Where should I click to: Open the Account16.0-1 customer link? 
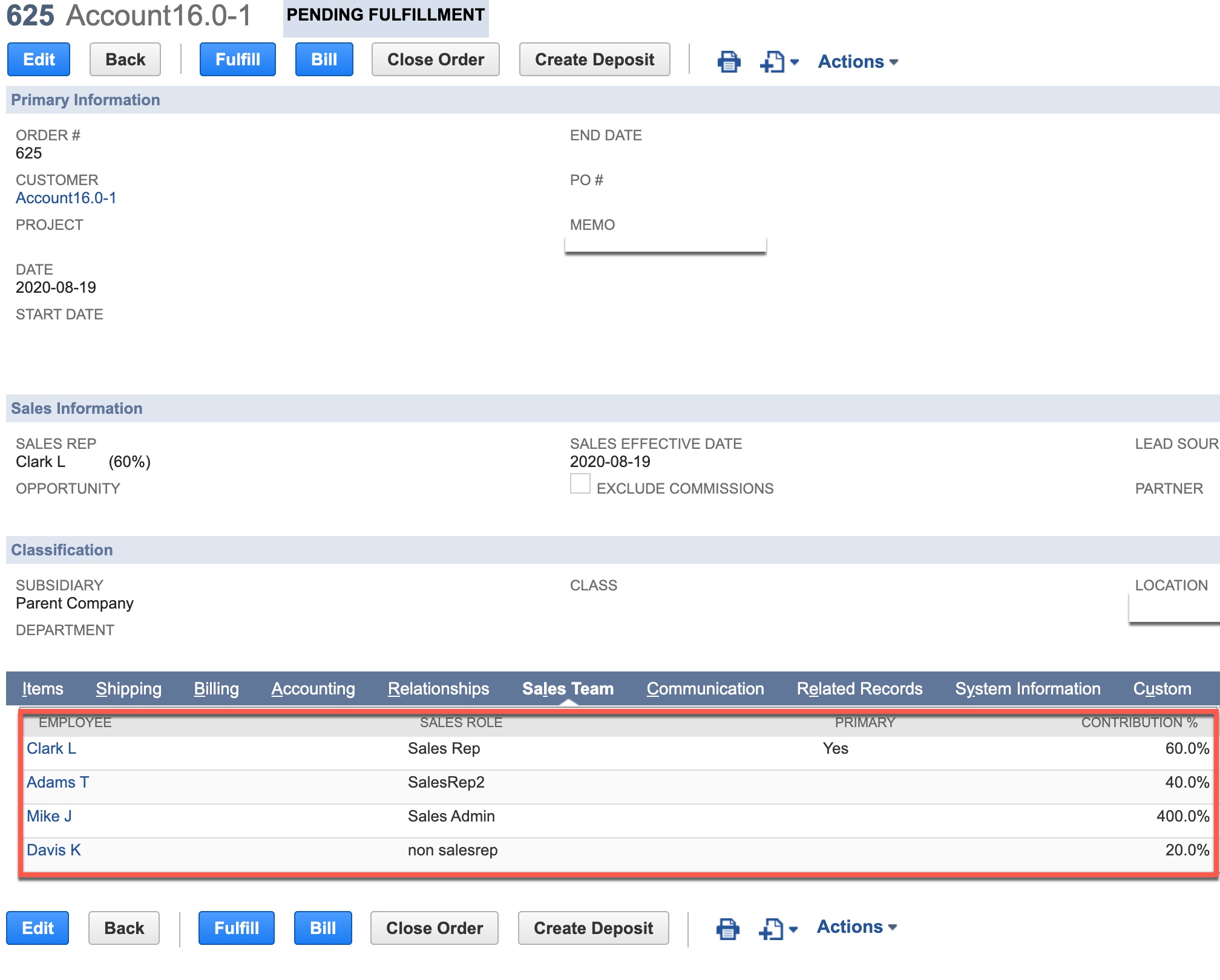(x=66, y=198)
